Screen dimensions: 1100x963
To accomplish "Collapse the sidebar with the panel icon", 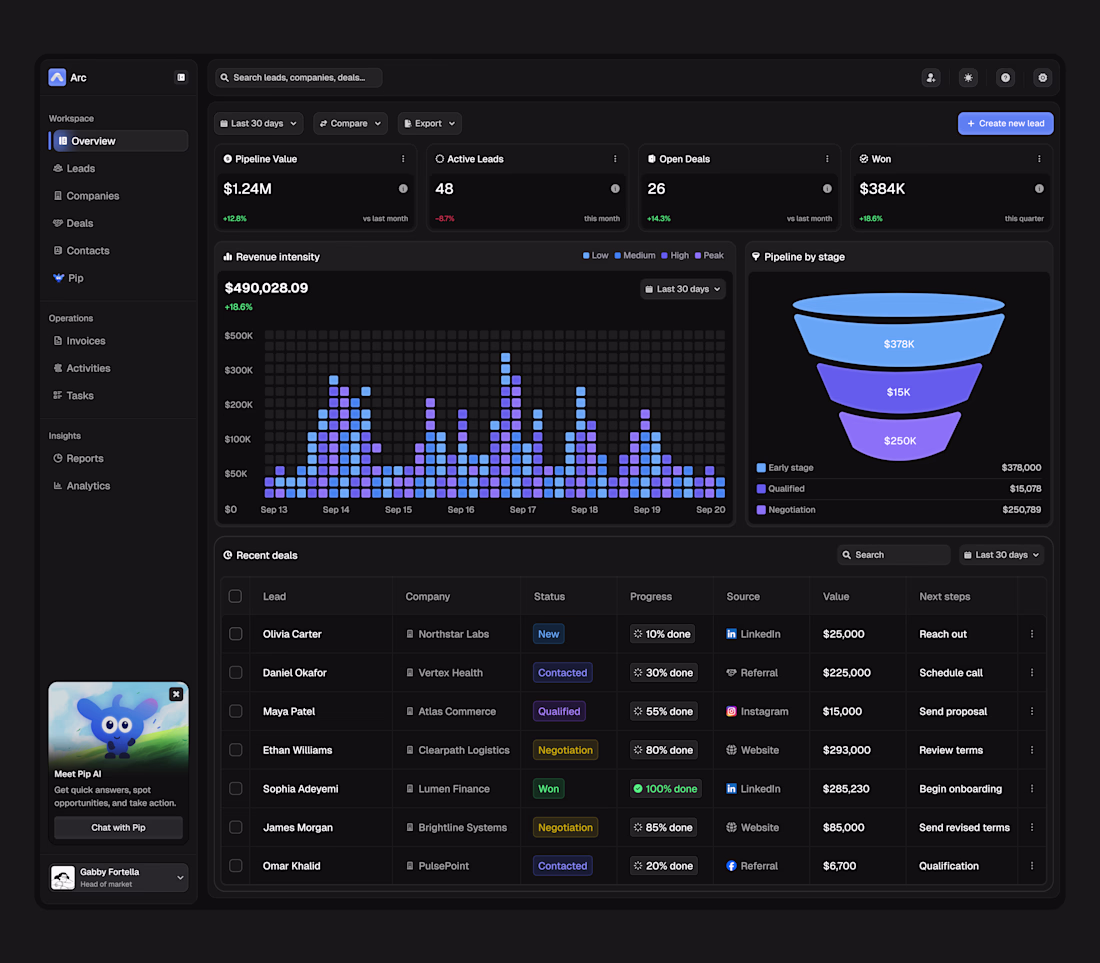I will pos(181,77).
